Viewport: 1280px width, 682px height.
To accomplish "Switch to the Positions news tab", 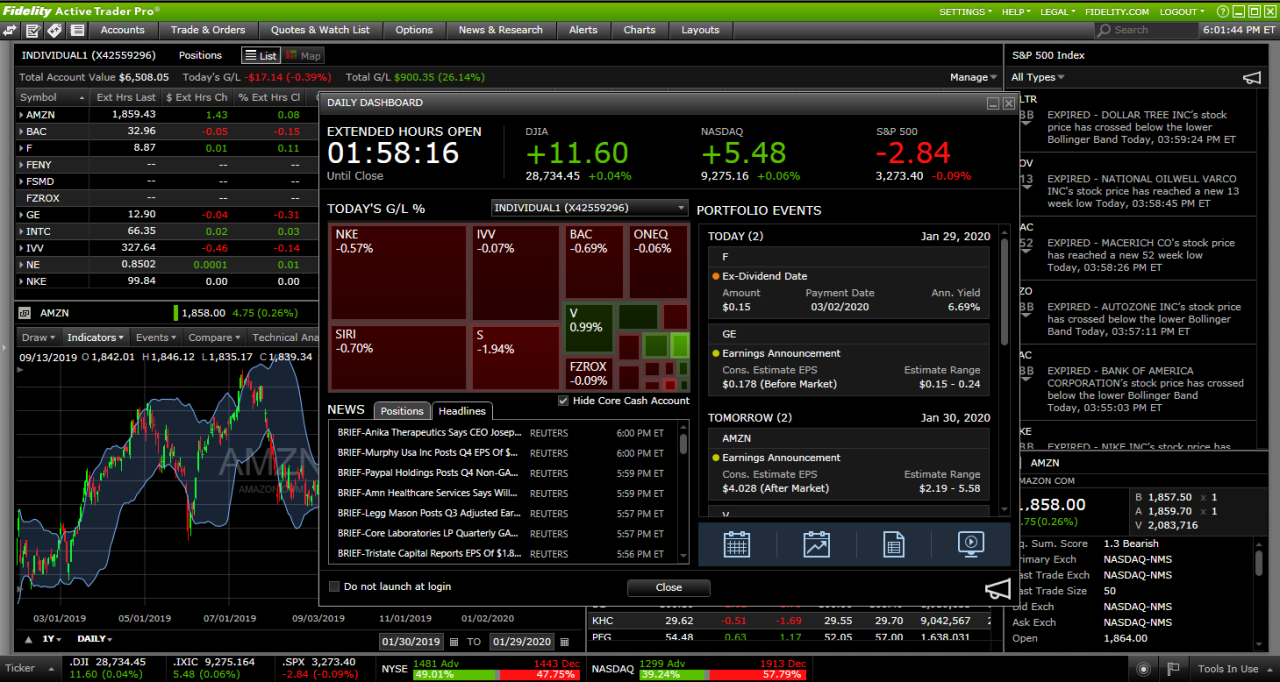I will [x=402, y=411].
